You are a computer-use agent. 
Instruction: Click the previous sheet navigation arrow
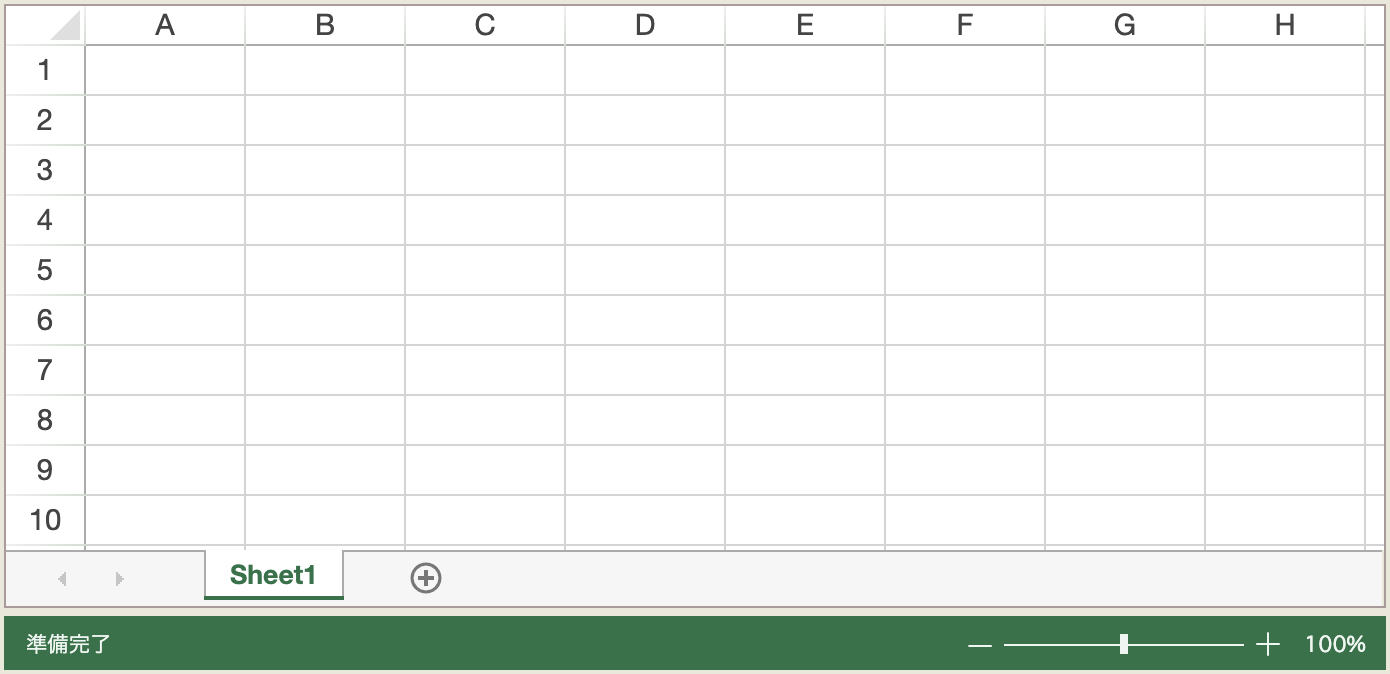pos(62,578)
